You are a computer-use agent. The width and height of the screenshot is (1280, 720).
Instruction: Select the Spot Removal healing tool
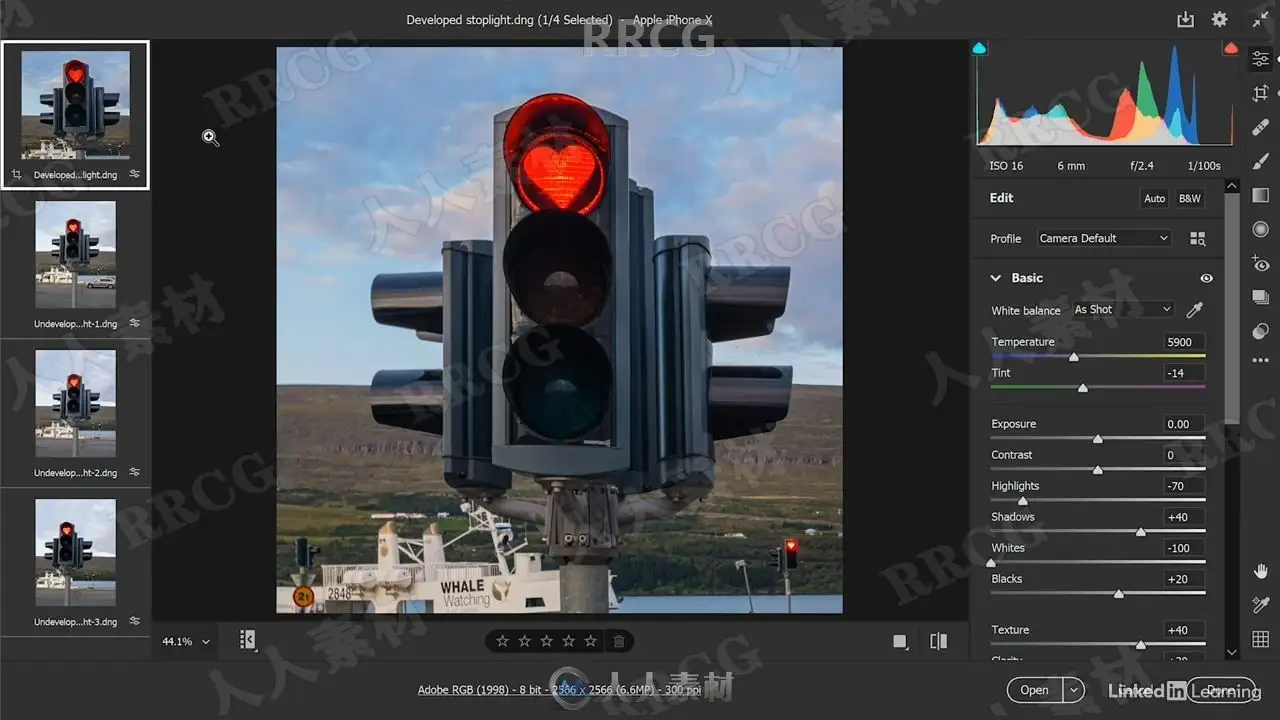1260,127
